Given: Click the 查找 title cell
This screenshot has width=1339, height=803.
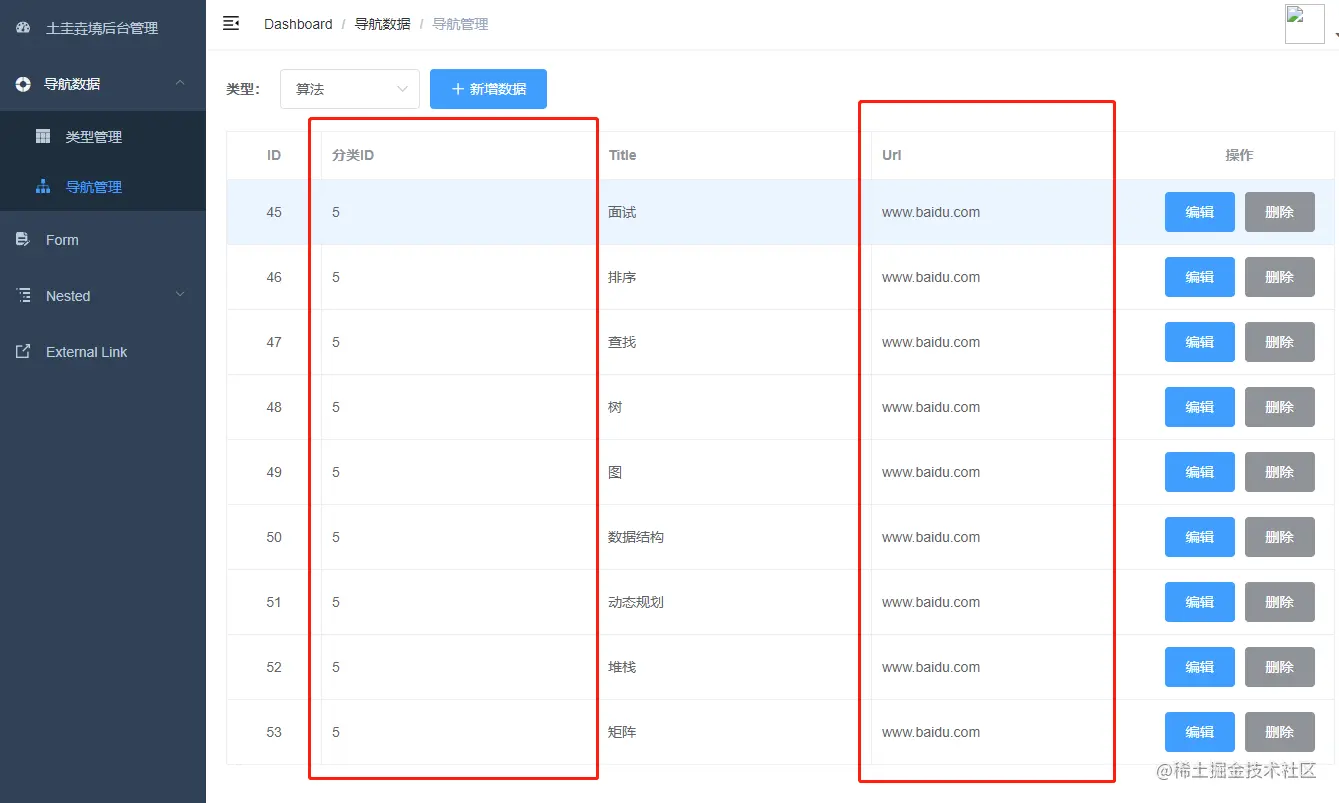Looking at the screenshot, I should 622,342.
